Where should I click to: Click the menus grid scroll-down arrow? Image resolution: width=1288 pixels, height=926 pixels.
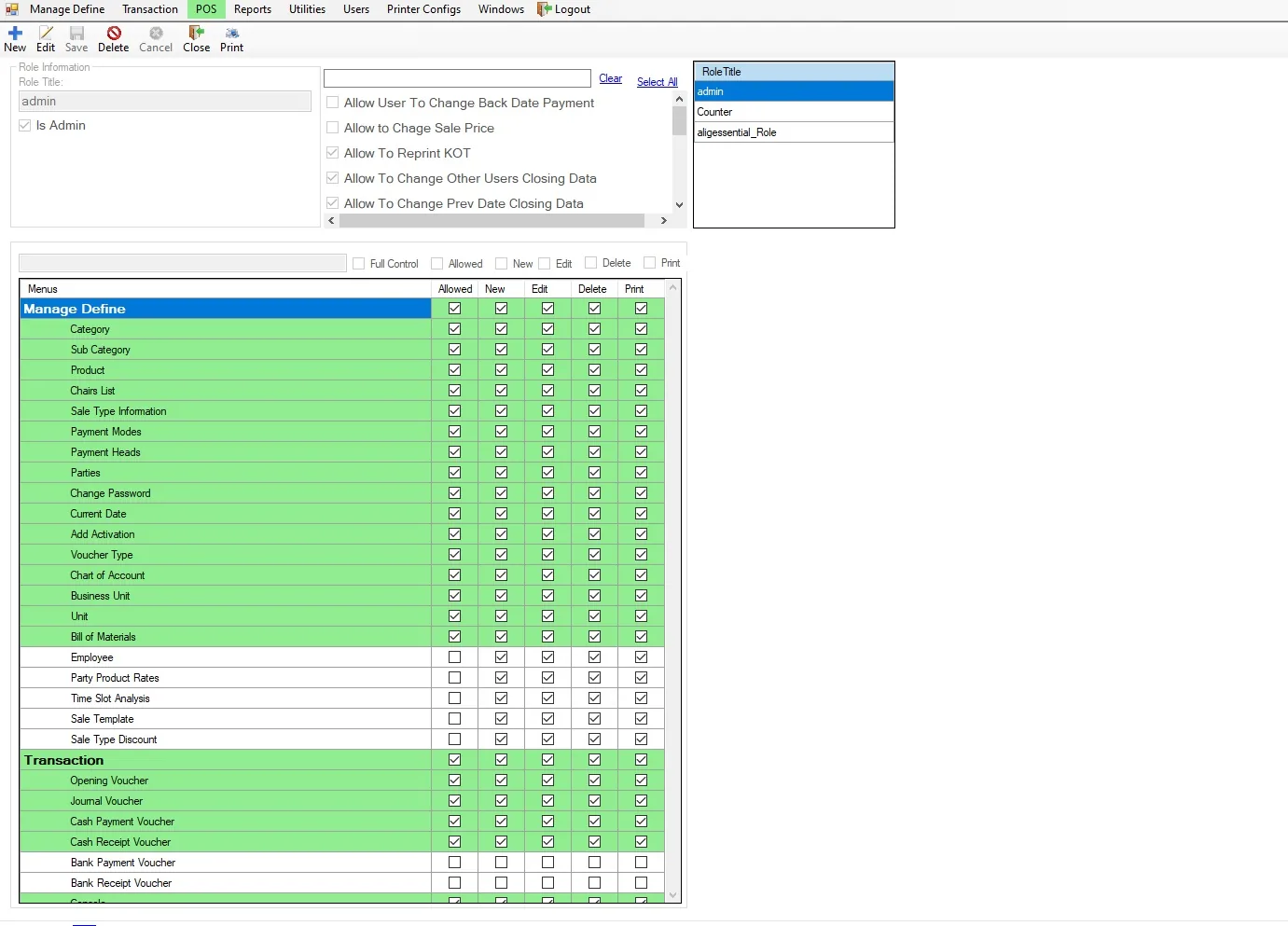tap(673, 895)
